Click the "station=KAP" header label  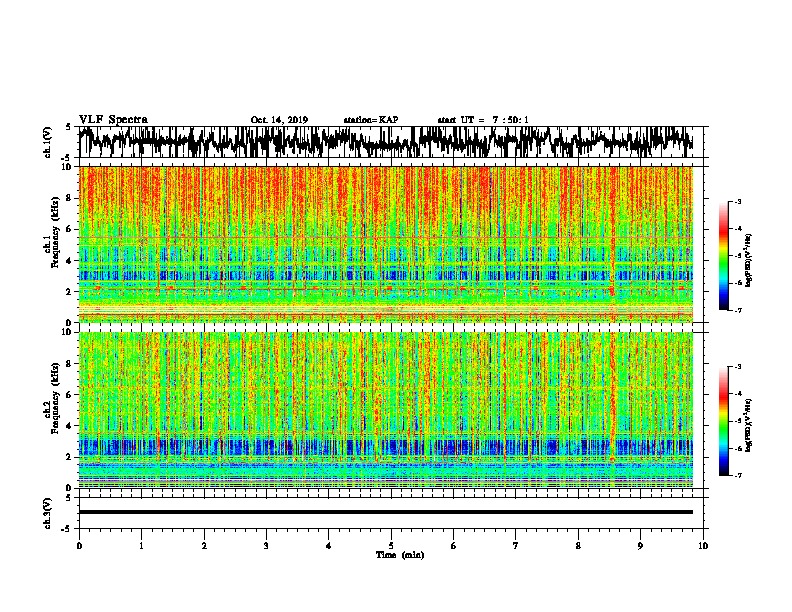point(371,120)
